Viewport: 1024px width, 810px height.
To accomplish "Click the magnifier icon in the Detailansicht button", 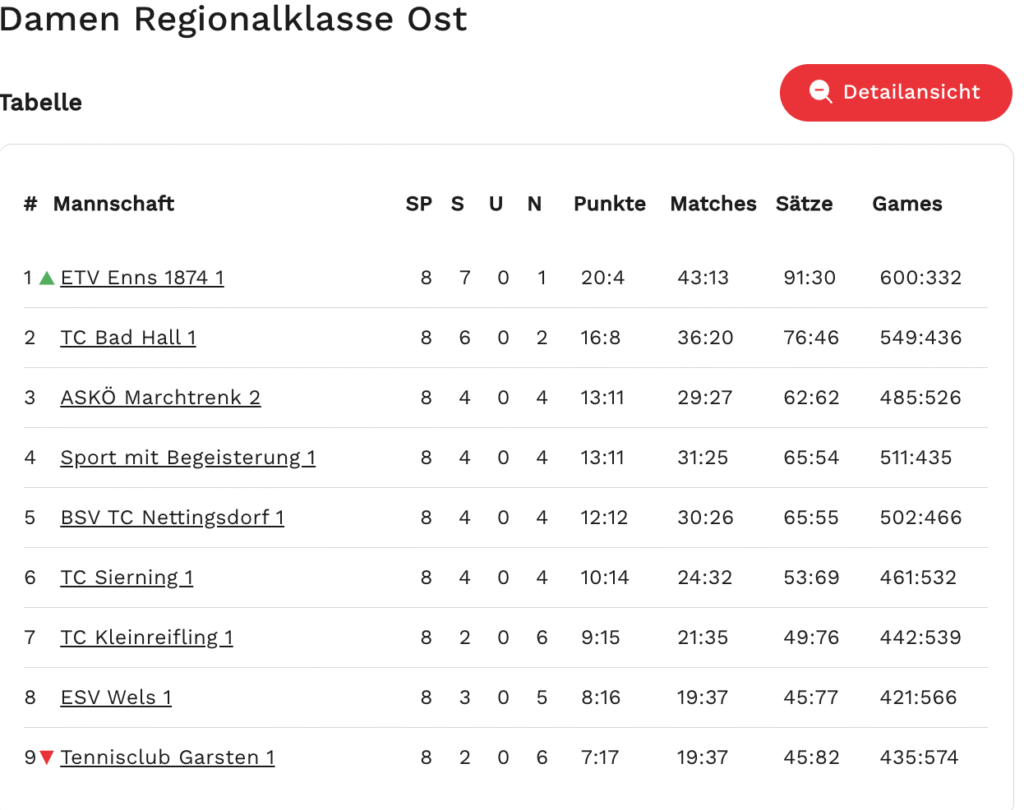I will [821, 92].
